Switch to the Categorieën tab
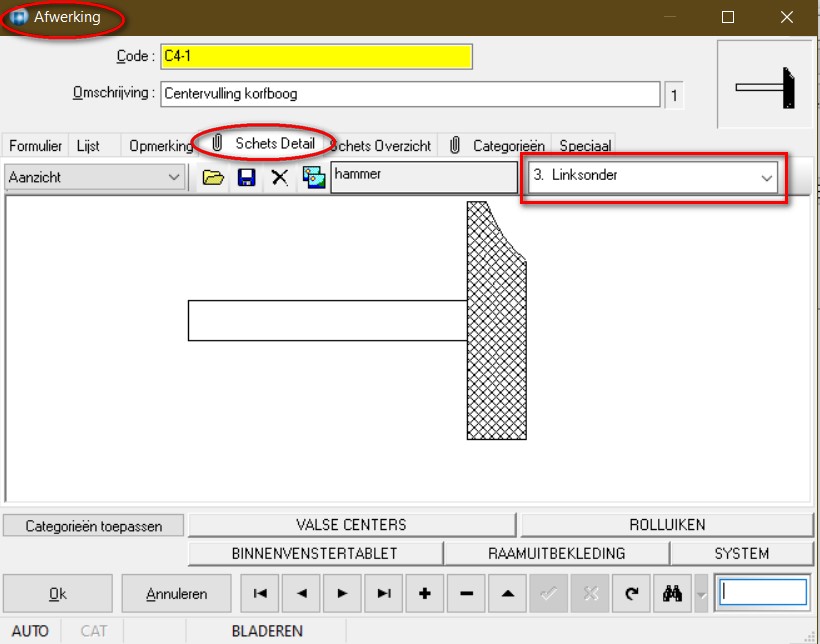The image size is (820, 644). [496, 145]
